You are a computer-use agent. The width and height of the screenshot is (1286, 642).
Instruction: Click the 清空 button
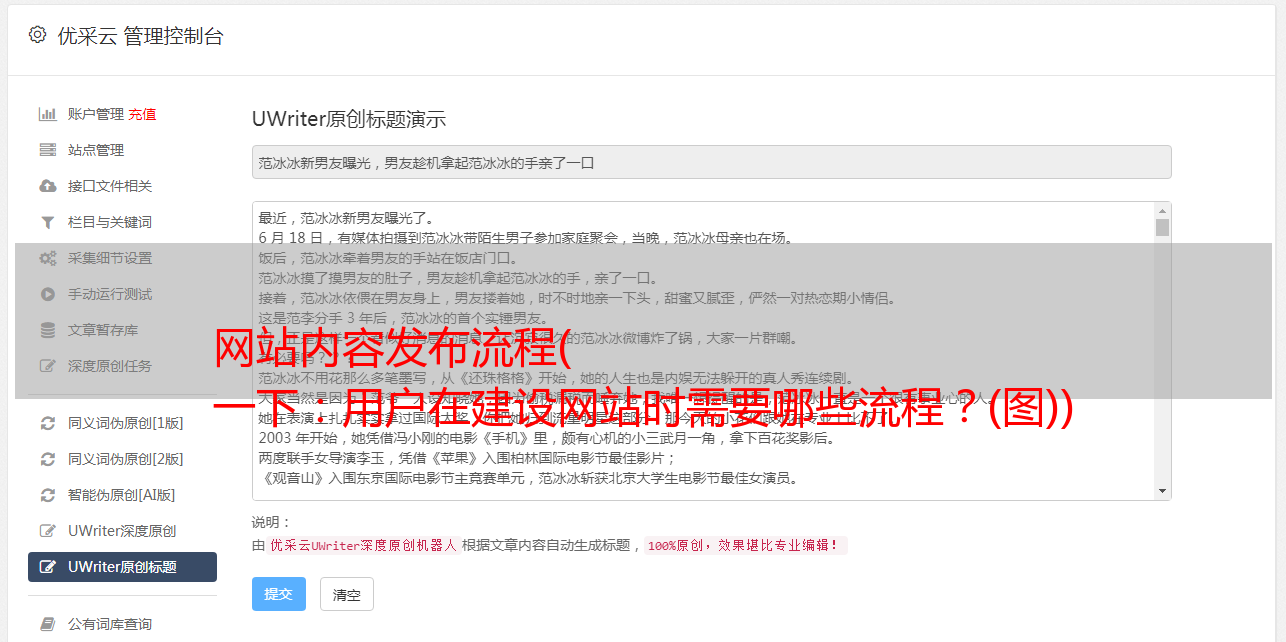(347, 594)
